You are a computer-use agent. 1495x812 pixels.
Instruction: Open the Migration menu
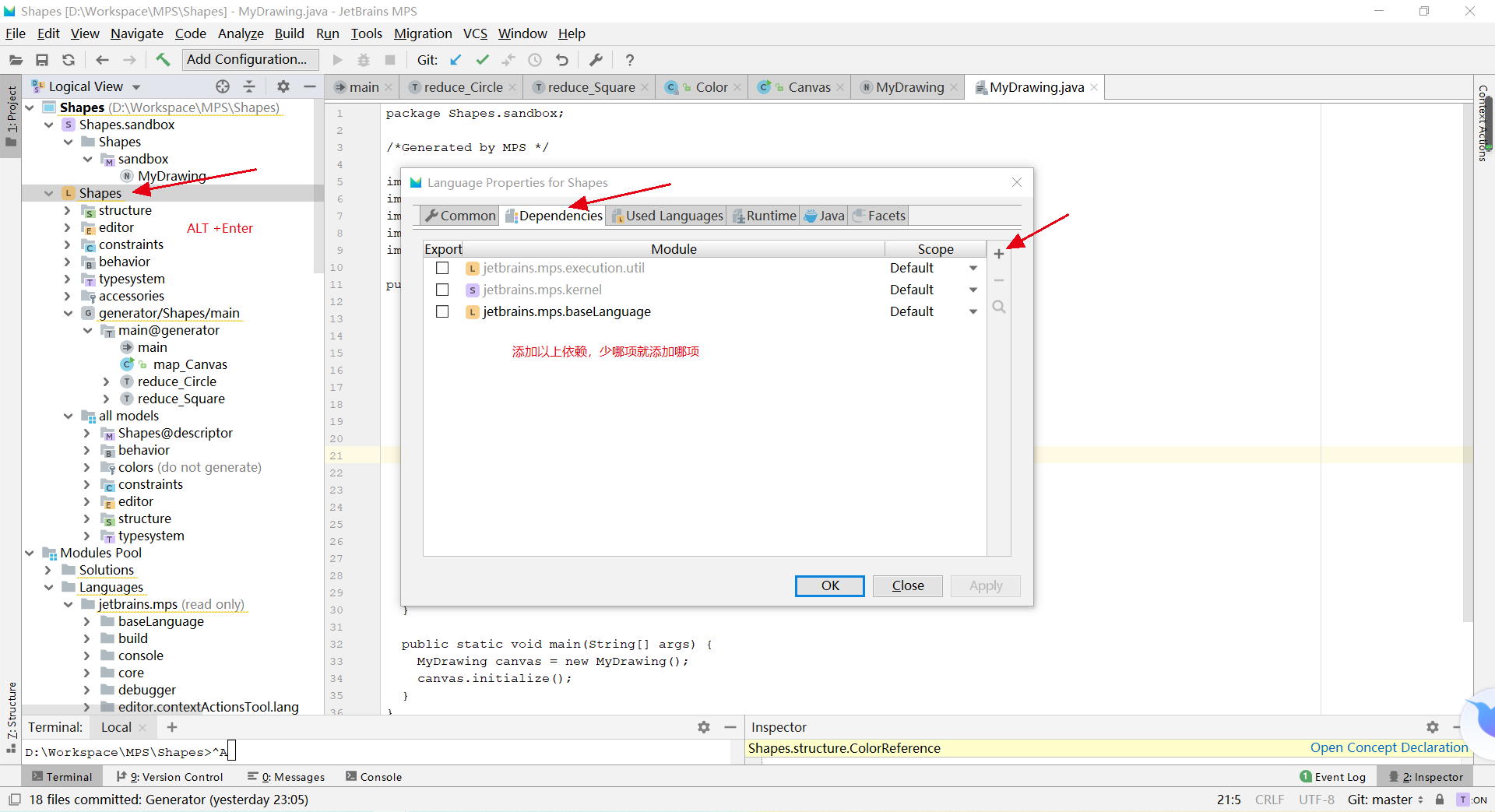(x=423, y=33)
